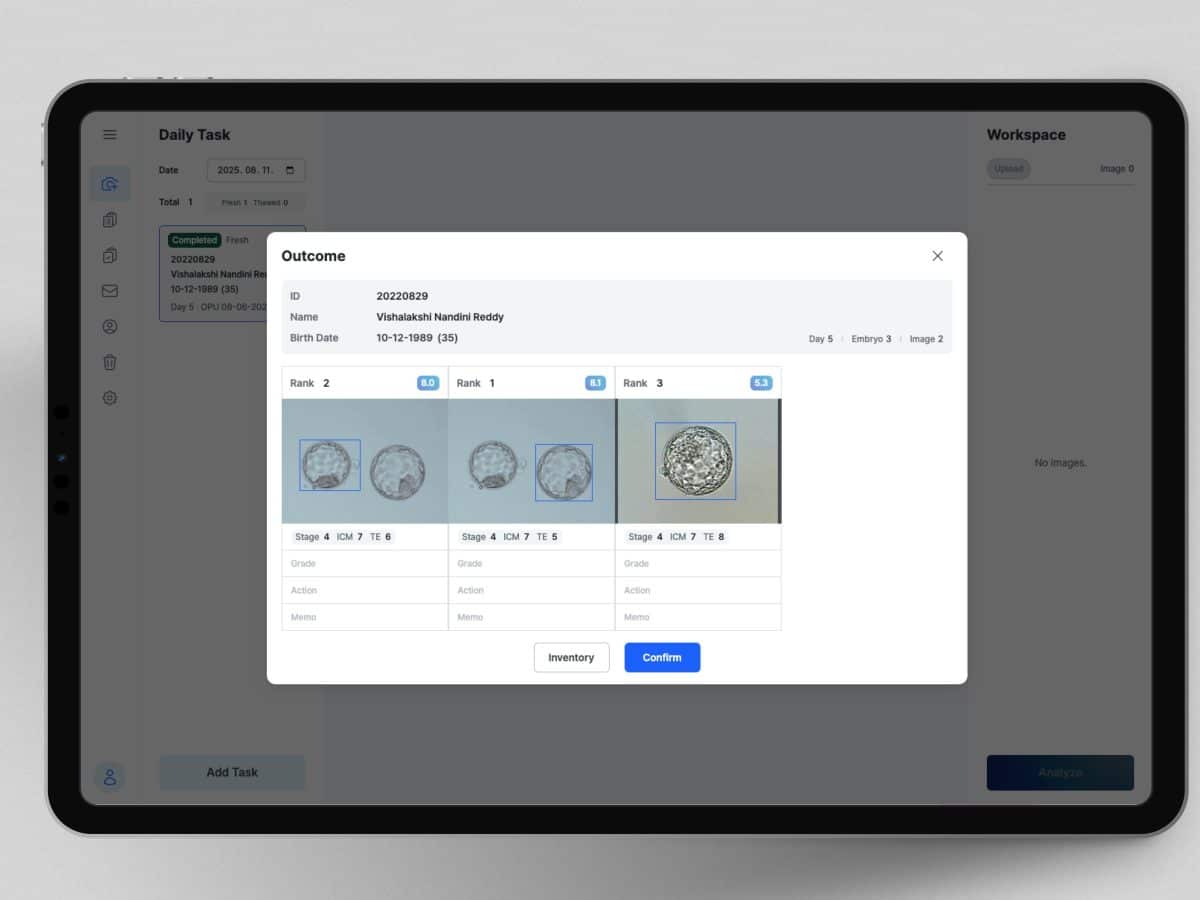The height and width of the screenshot is (900, 1200).
Task: Confirm the embryo outcome
Action: tap(662, 657)
